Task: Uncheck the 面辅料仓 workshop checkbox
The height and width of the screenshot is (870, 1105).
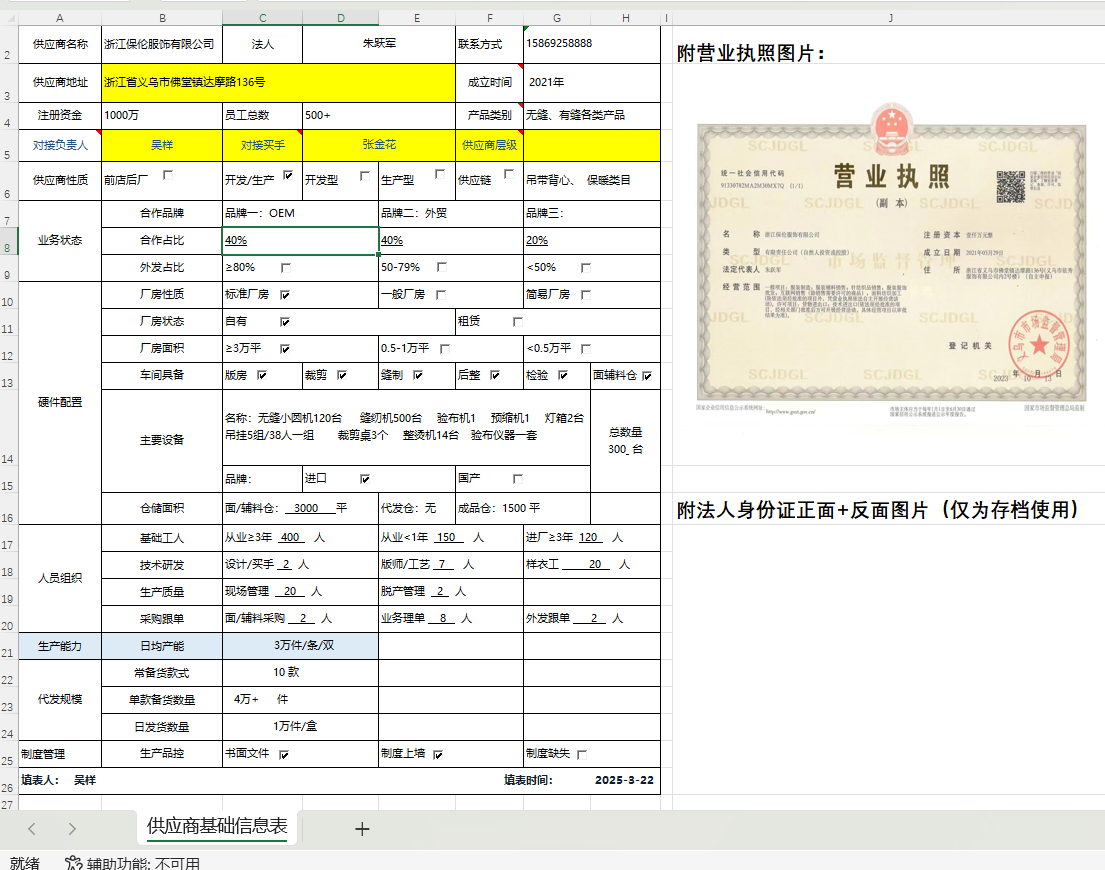Action: [648, 376]
